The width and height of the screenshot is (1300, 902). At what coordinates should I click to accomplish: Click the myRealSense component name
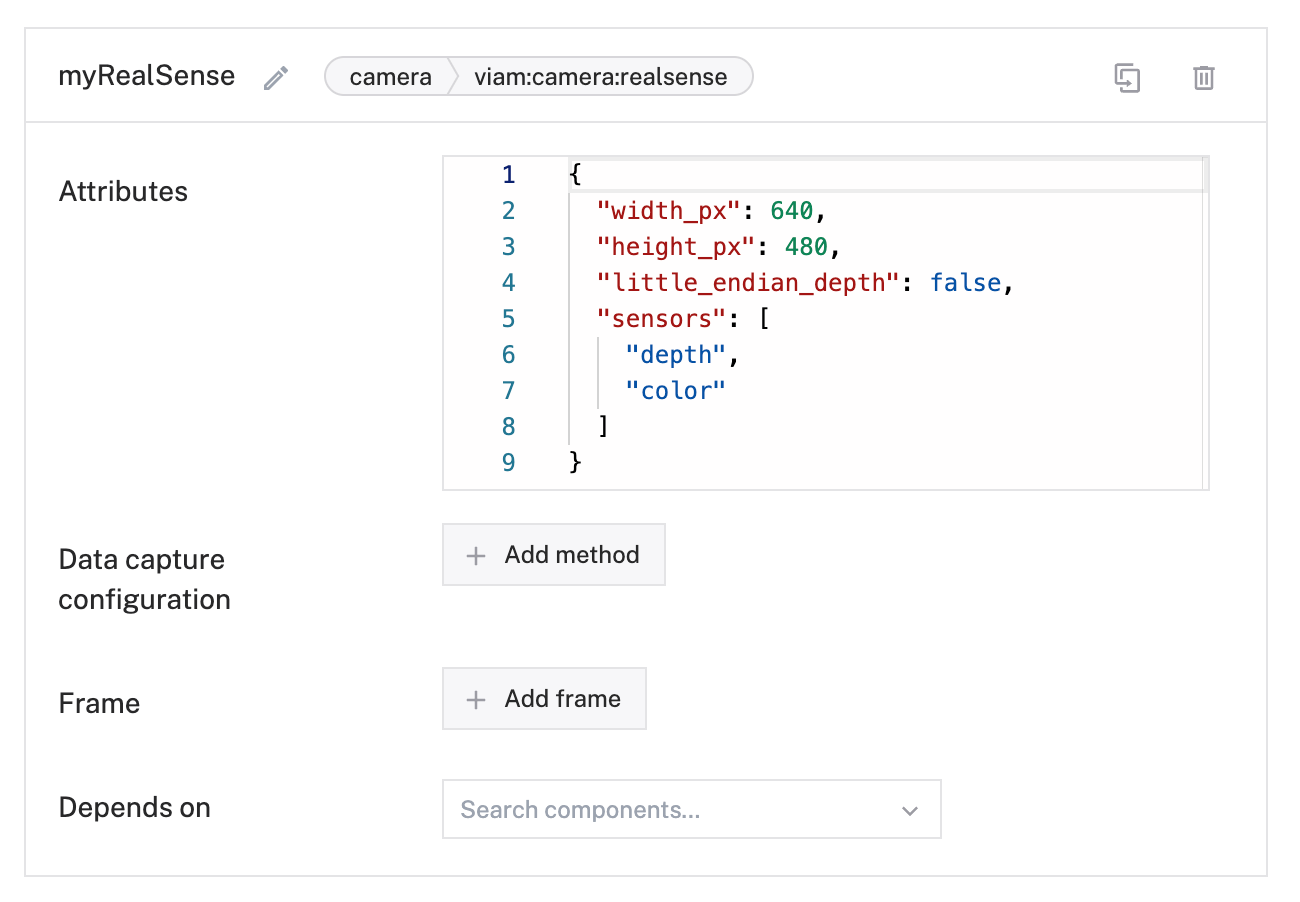(x=147, y=76)
